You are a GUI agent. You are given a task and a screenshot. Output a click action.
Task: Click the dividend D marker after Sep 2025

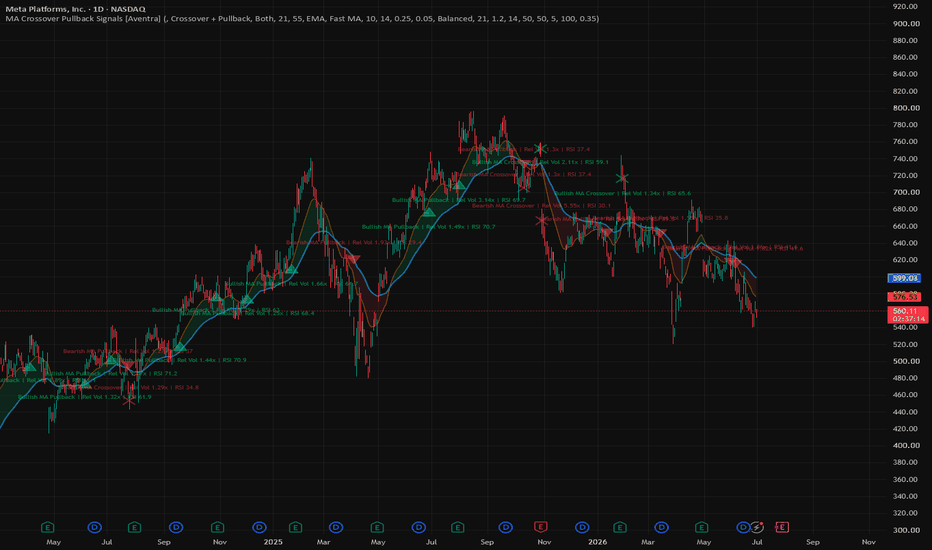pyautogui.click(x=505, y=527)
